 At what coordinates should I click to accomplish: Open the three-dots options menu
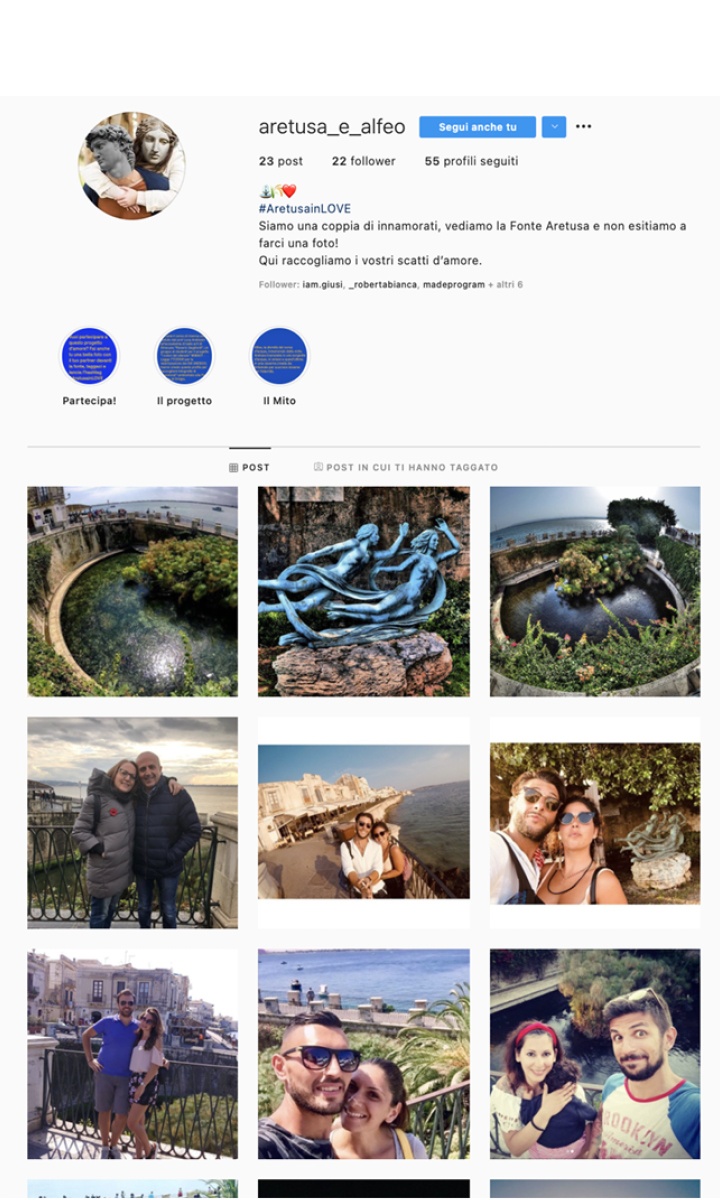(x=584, y=127)
